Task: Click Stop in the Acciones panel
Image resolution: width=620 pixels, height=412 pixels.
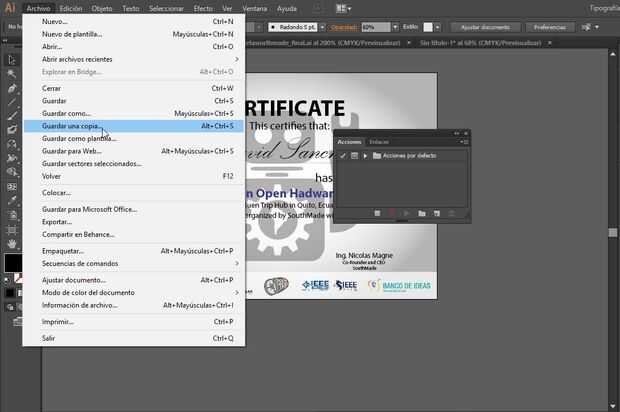Action: coord(377,214)
